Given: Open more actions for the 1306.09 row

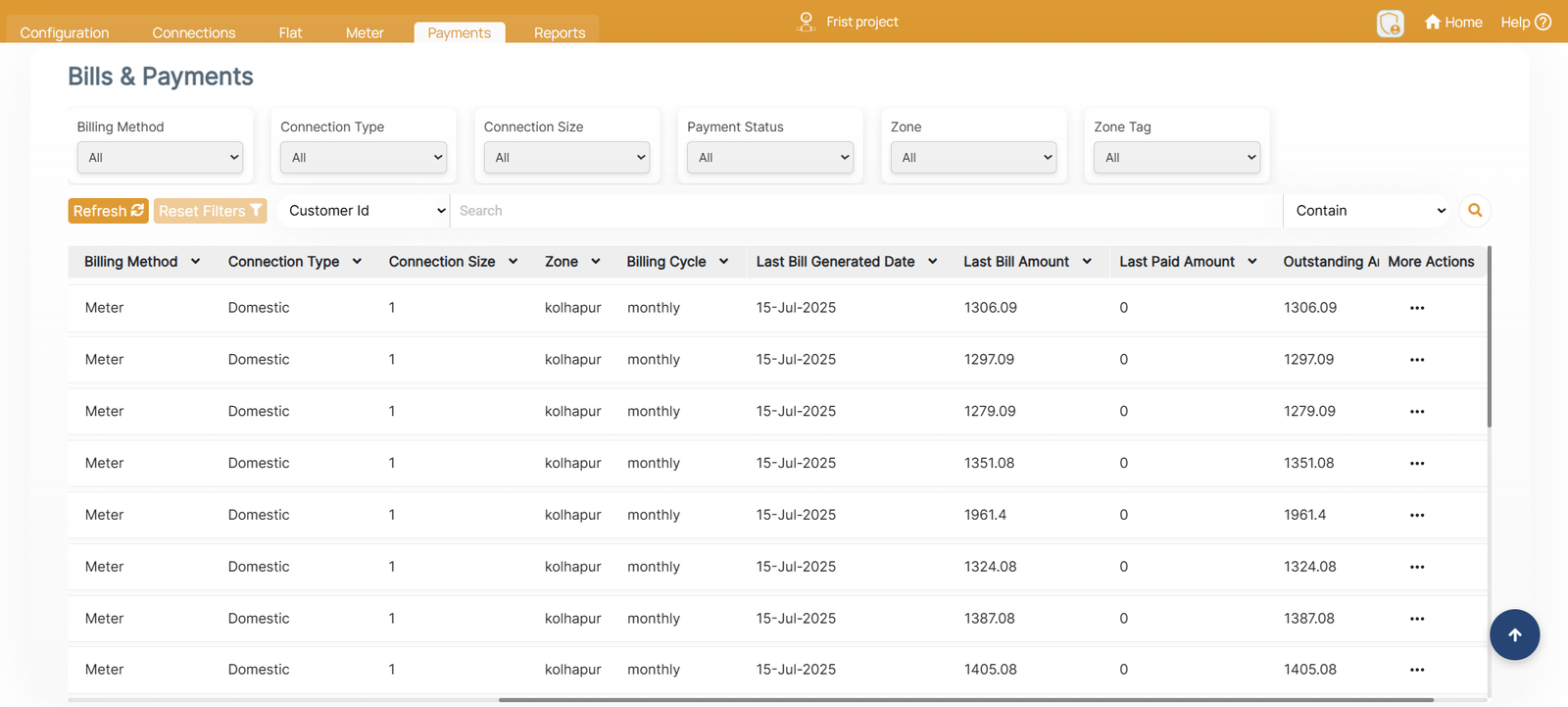Looking at the screenshot, I should (x=1417, y=308).
